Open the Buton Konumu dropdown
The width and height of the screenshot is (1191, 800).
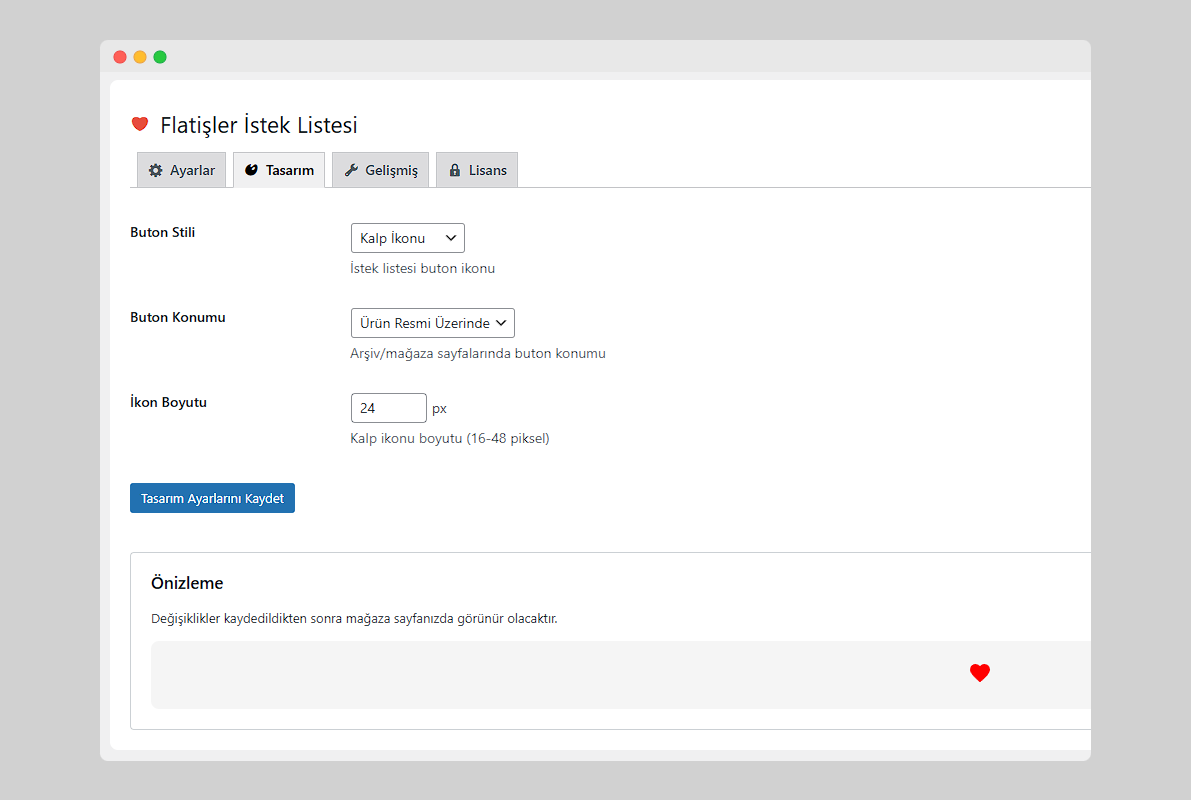click(432, 322)
